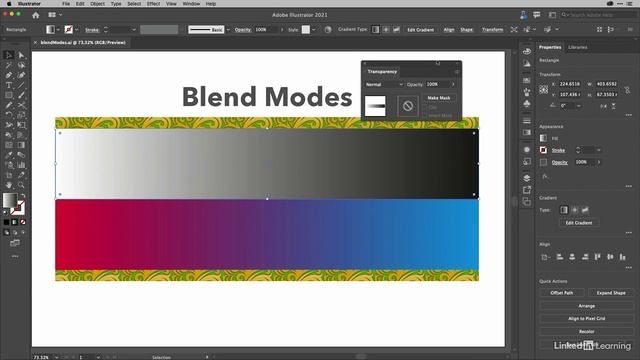Select the Direct Selection tool
The image size is (640, 360).
(21, 55)
